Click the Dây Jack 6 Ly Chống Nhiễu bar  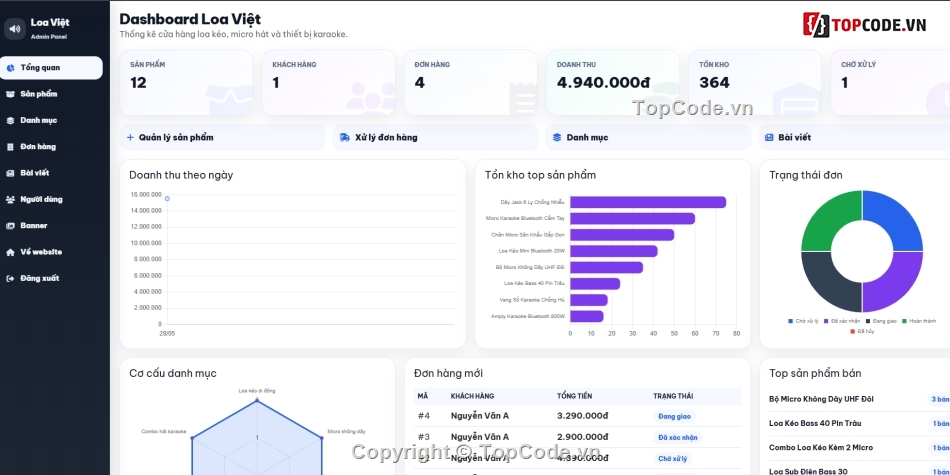coord(648,202)
